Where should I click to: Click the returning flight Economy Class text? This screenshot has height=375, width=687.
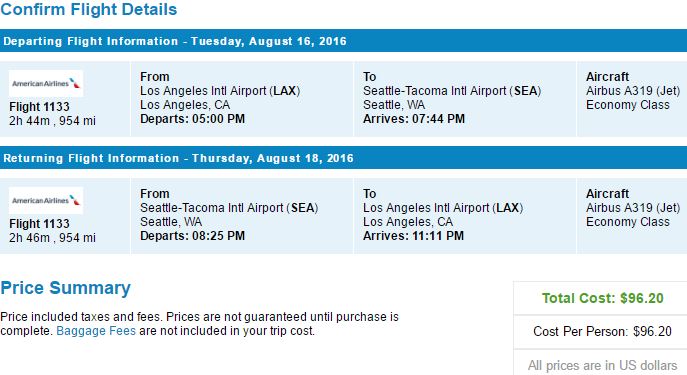[627, 222]
